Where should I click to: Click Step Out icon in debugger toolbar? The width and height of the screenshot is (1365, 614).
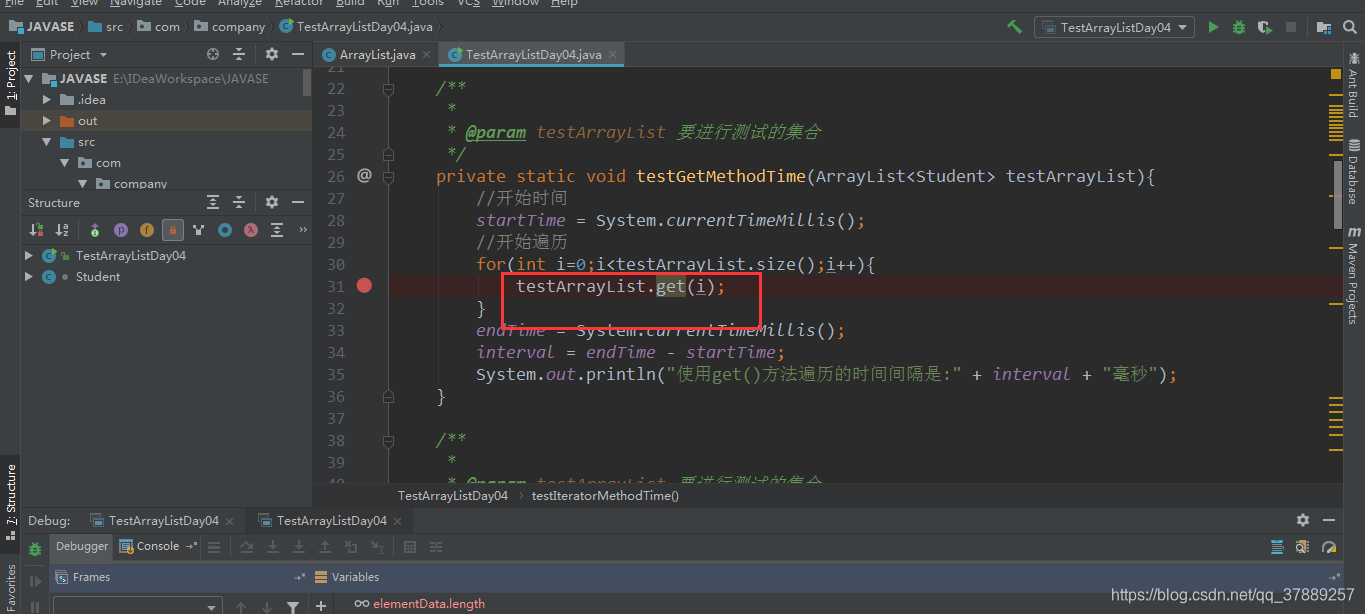[x=325, y=547]
